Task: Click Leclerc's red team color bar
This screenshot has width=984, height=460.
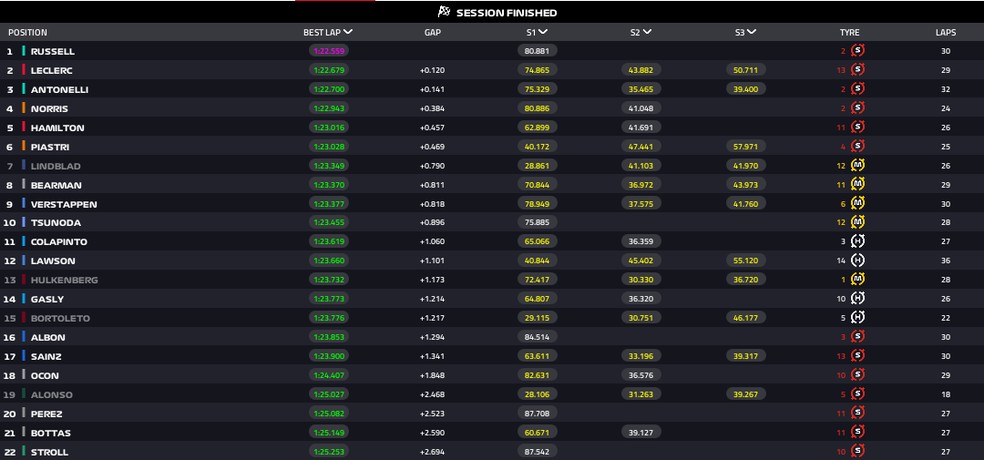Action: point(23,70)
